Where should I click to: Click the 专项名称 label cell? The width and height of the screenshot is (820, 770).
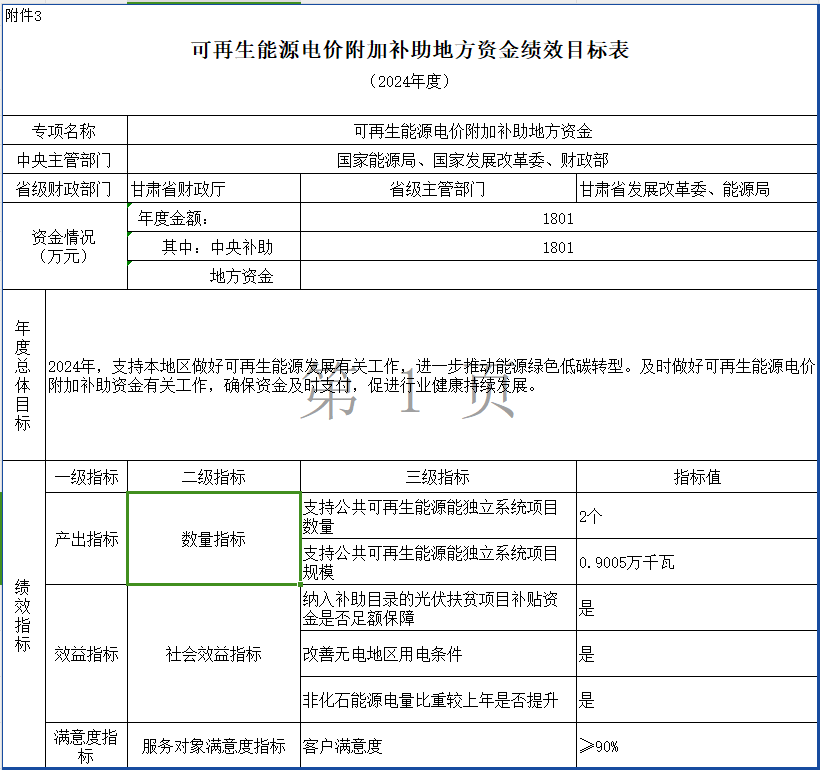coord(65,131)
